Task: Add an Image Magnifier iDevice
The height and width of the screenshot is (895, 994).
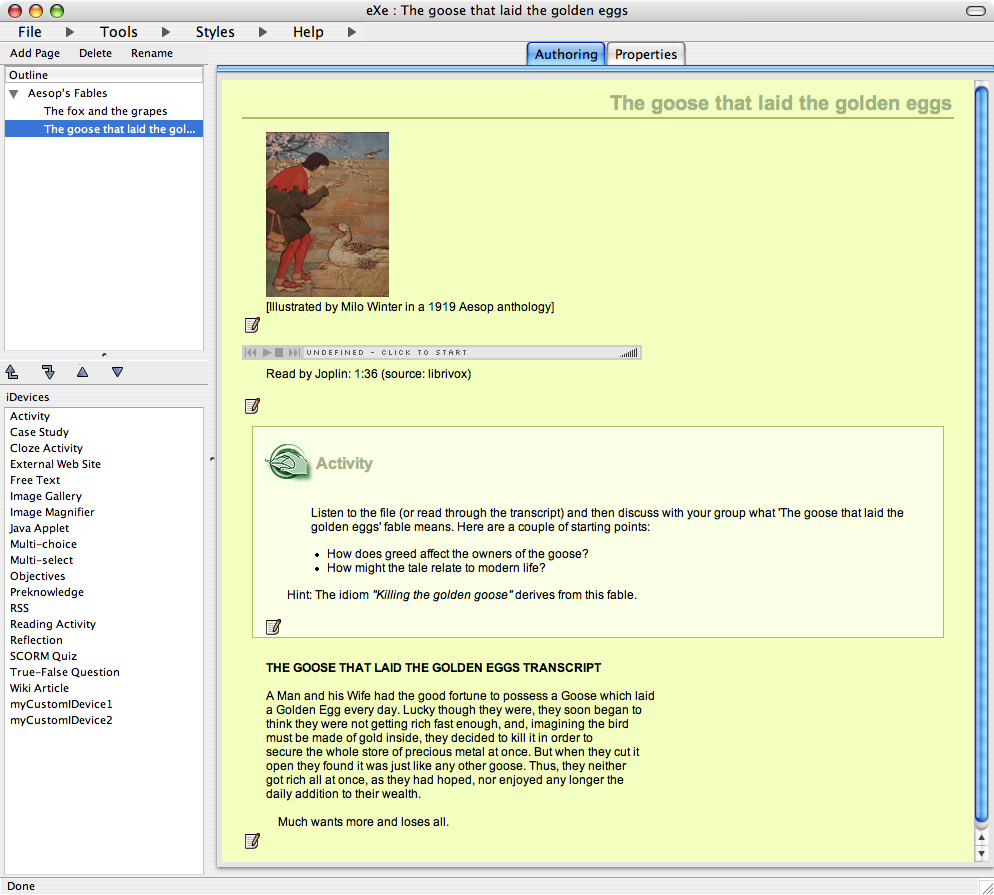Action: pos(52,512)
